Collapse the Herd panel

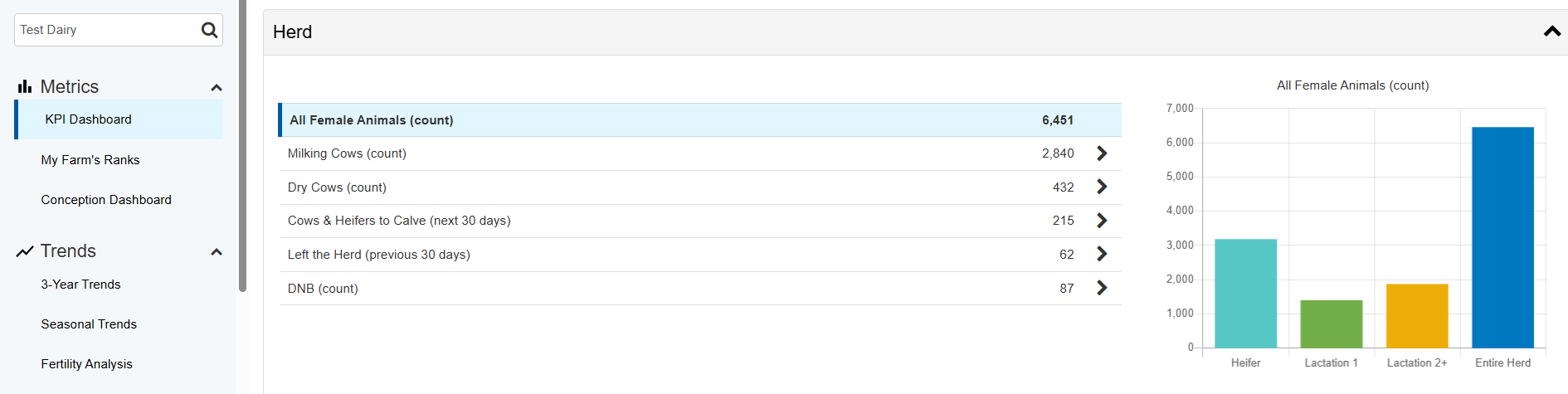1552,32
